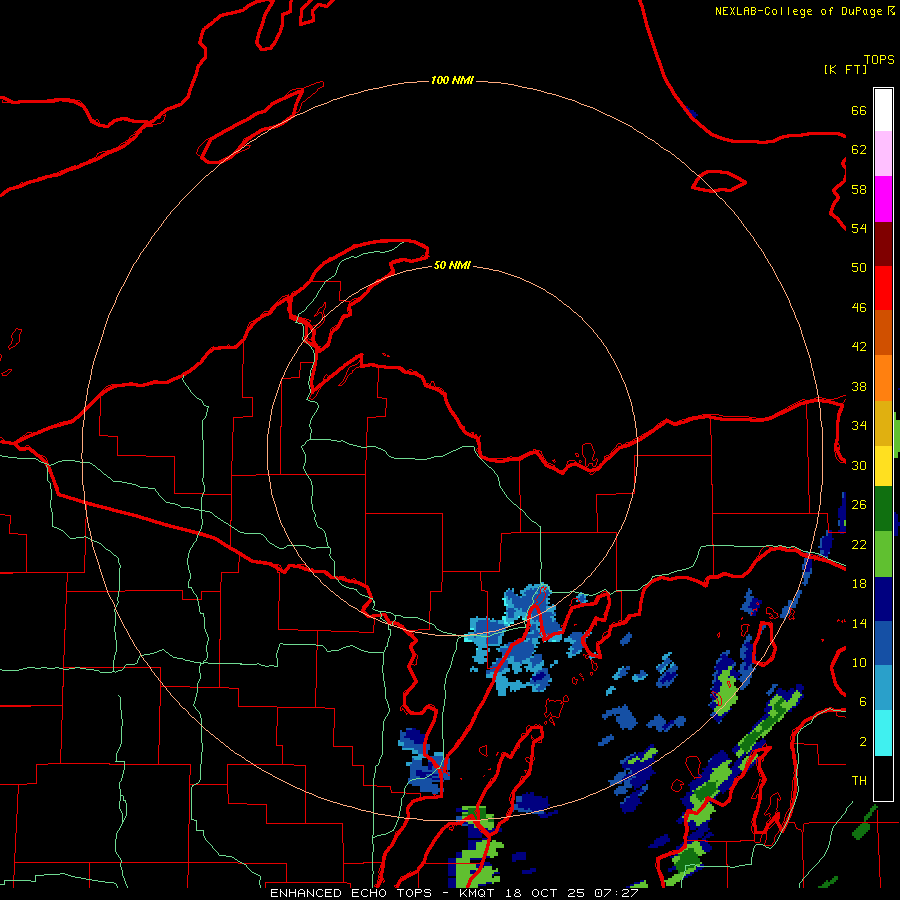
Task: Select the dark red 54 kft legend swatch
Action: 883,244
